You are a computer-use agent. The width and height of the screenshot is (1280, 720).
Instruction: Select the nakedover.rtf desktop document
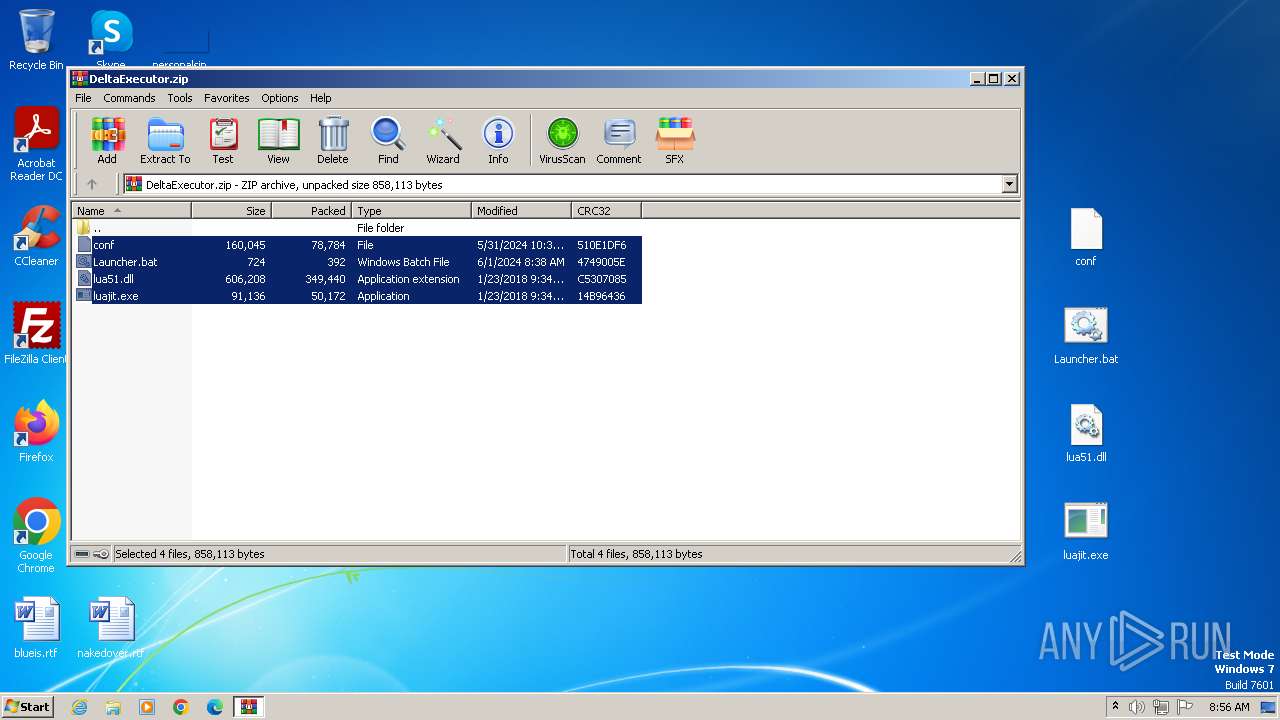[110, 628]
